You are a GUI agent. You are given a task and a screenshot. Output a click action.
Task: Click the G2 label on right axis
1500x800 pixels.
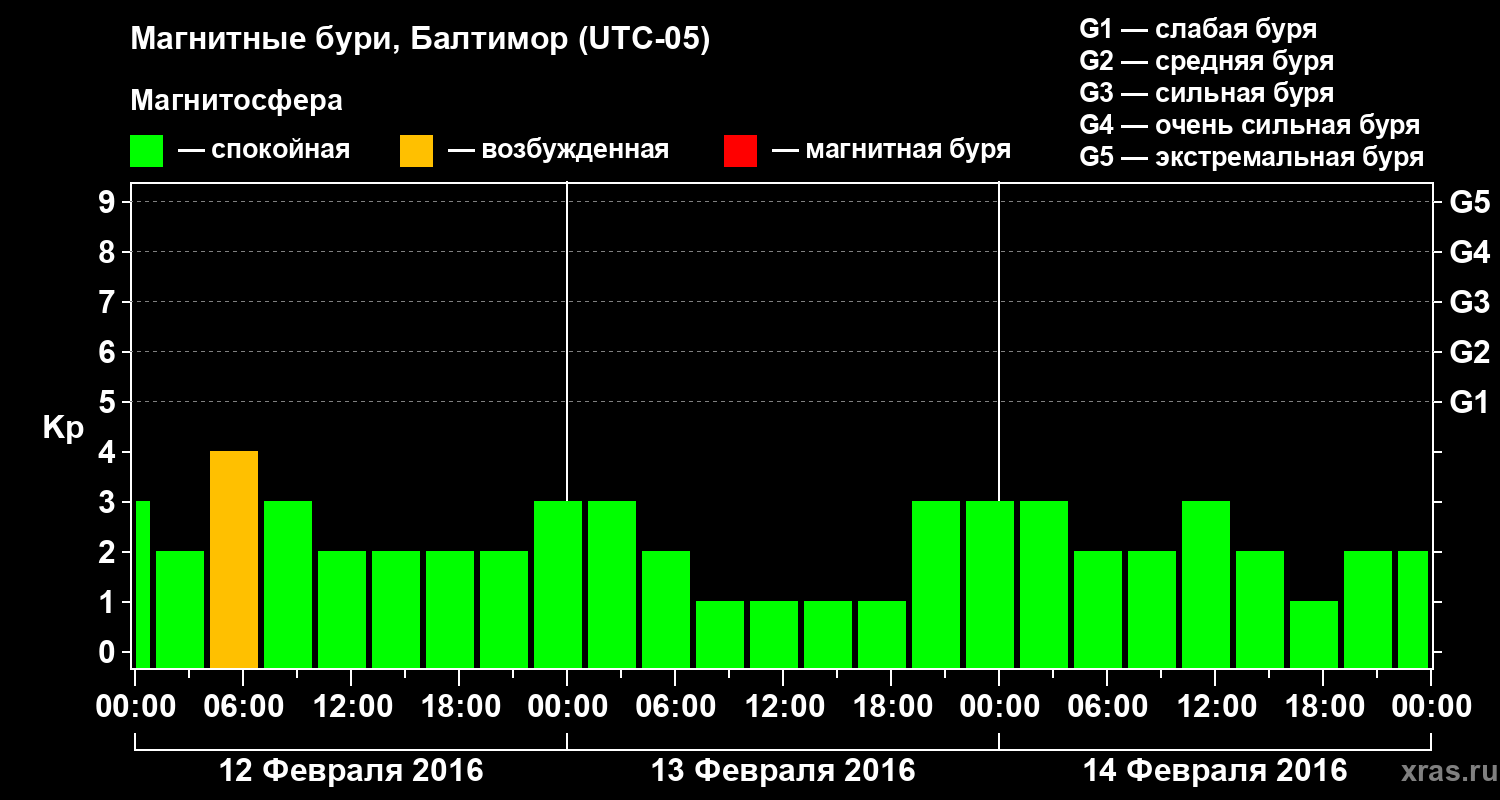coord(1469,352)
